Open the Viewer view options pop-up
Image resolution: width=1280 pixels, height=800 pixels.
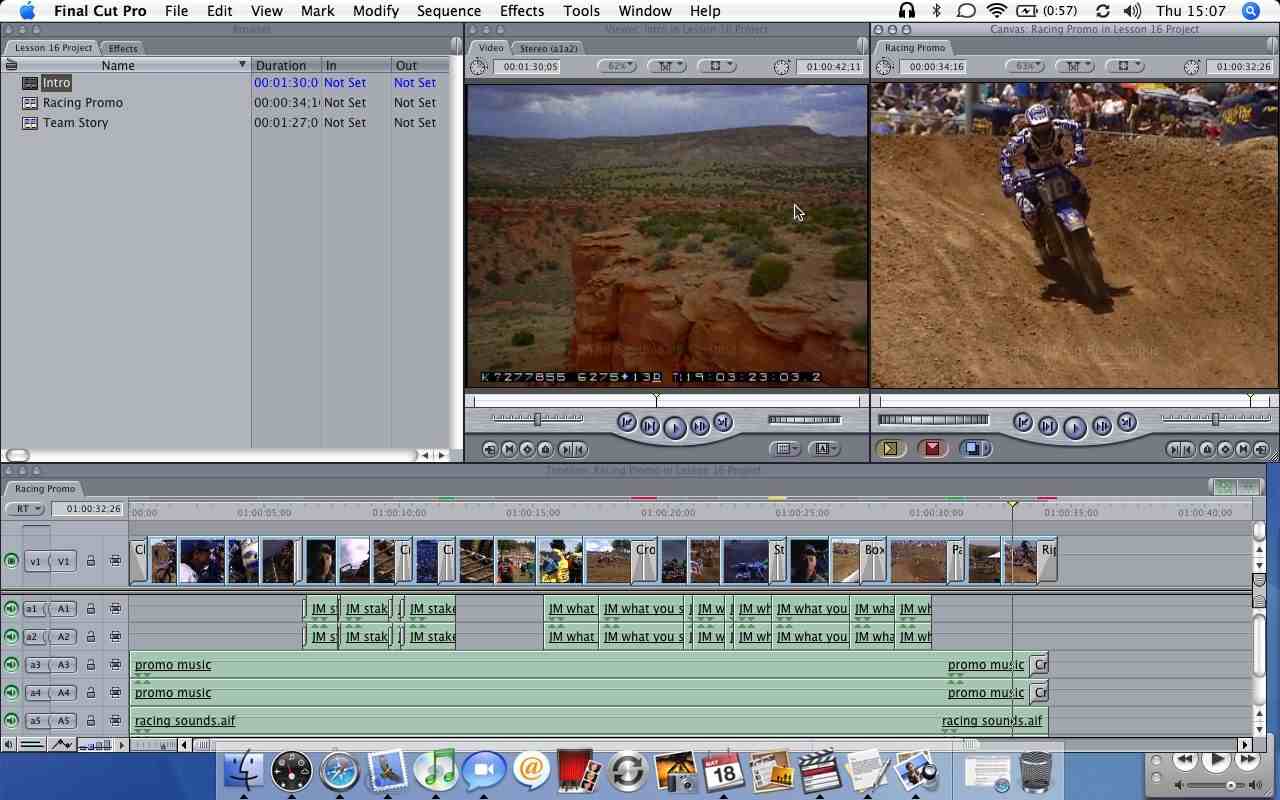click(x=717, y=66)
